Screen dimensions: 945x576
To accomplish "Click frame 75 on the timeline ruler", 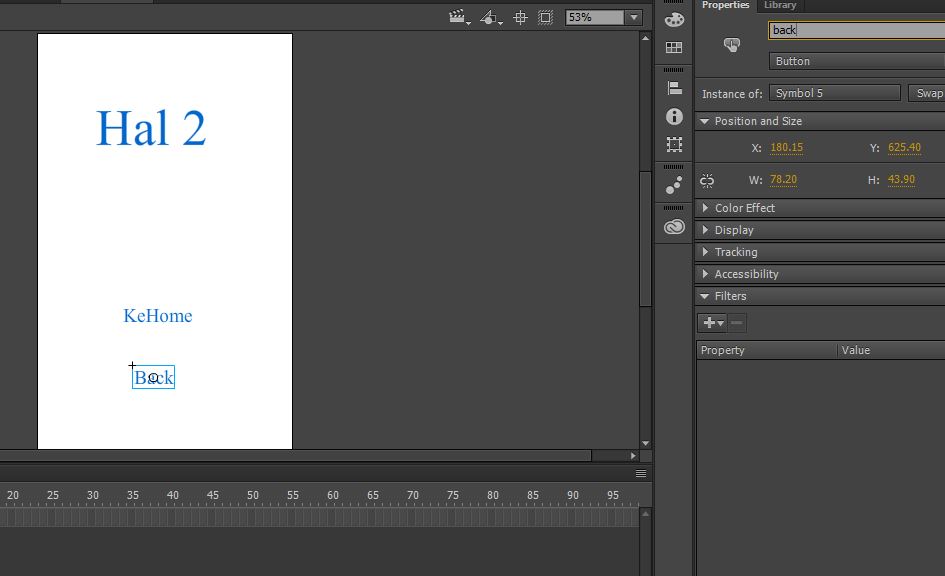I will (453, 495).
